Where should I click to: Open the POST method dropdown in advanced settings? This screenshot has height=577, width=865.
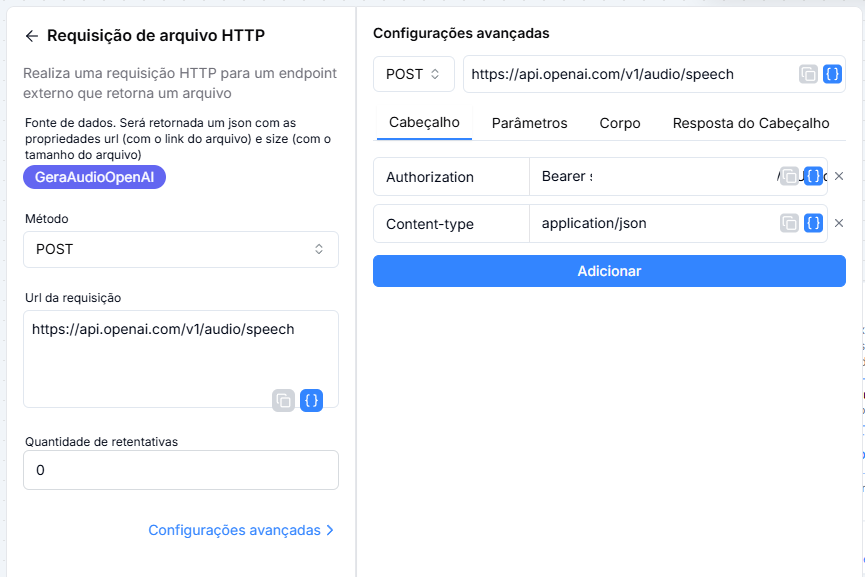414,74
